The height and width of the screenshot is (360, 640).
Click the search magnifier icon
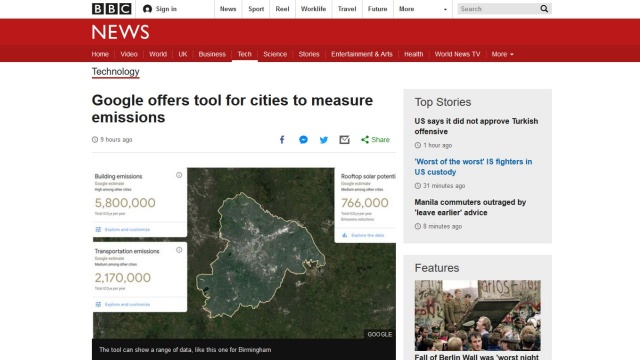pyautogui.click(x=544, y=9)
